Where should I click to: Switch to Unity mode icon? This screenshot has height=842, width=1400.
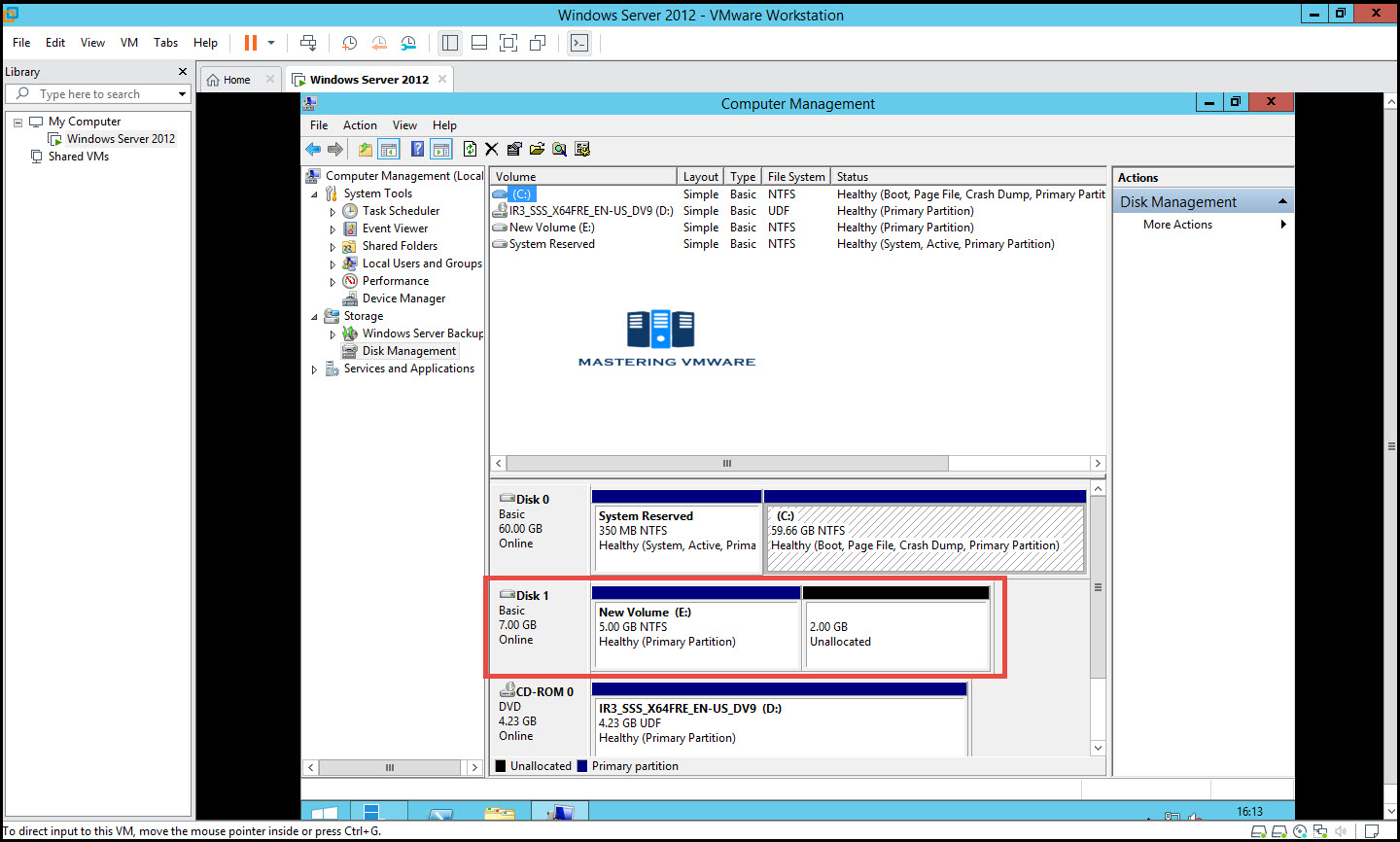pyautogui.click(x=538, y=43)
